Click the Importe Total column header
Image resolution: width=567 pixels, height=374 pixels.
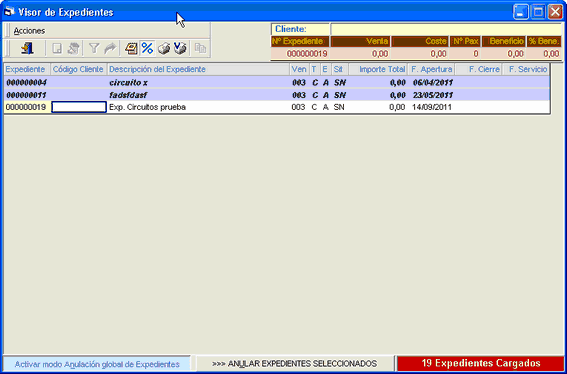point(378,69)
